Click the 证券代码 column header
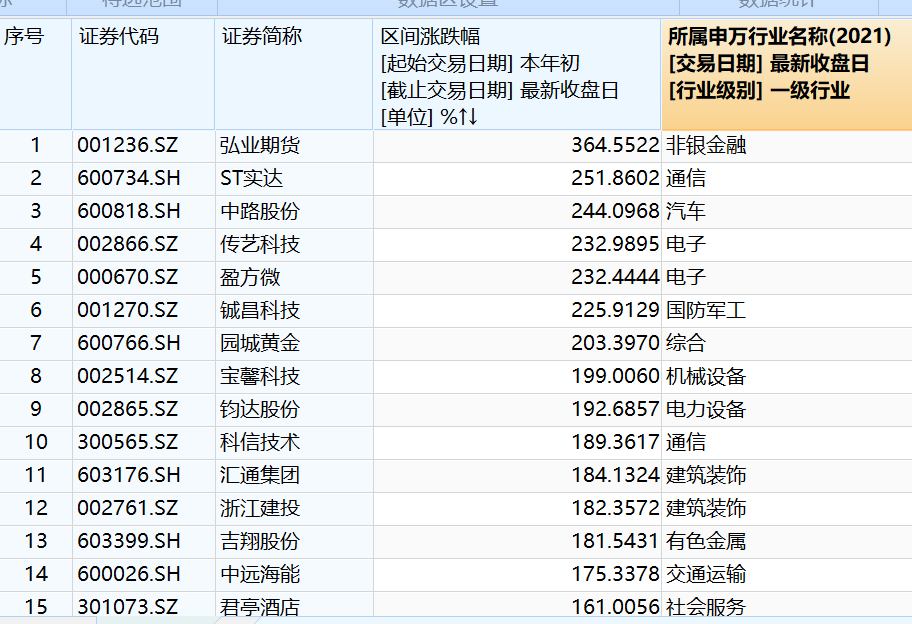Image resolution: width=912 pixels, height=624 pixels. pyautogui.click(x=143, y=74)
